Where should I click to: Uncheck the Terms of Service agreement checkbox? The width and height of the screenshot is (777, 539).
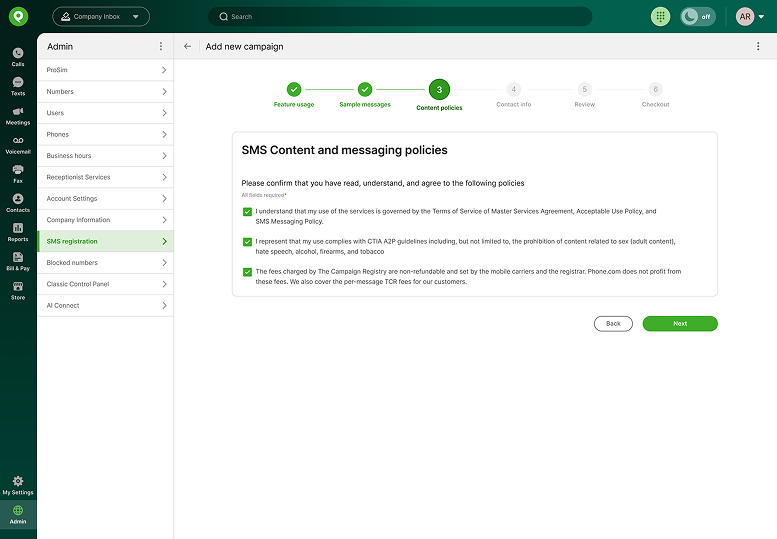(x=247, y=212)
